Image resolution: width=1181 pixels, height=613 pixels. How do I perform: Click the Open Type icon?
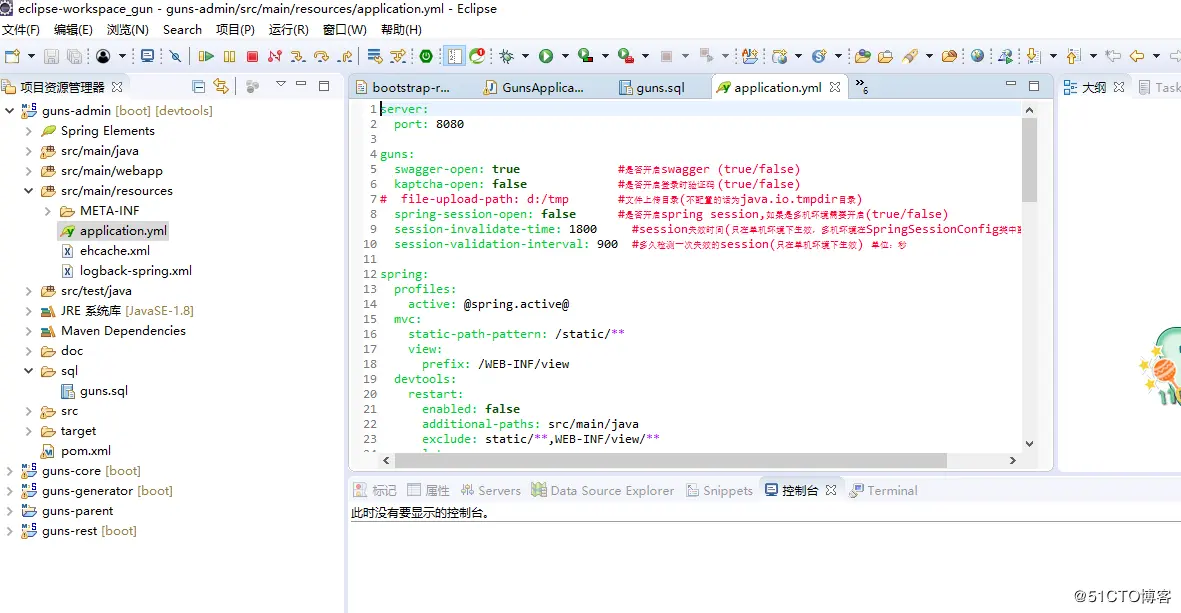pyautogui.click(x=863, y=56)
